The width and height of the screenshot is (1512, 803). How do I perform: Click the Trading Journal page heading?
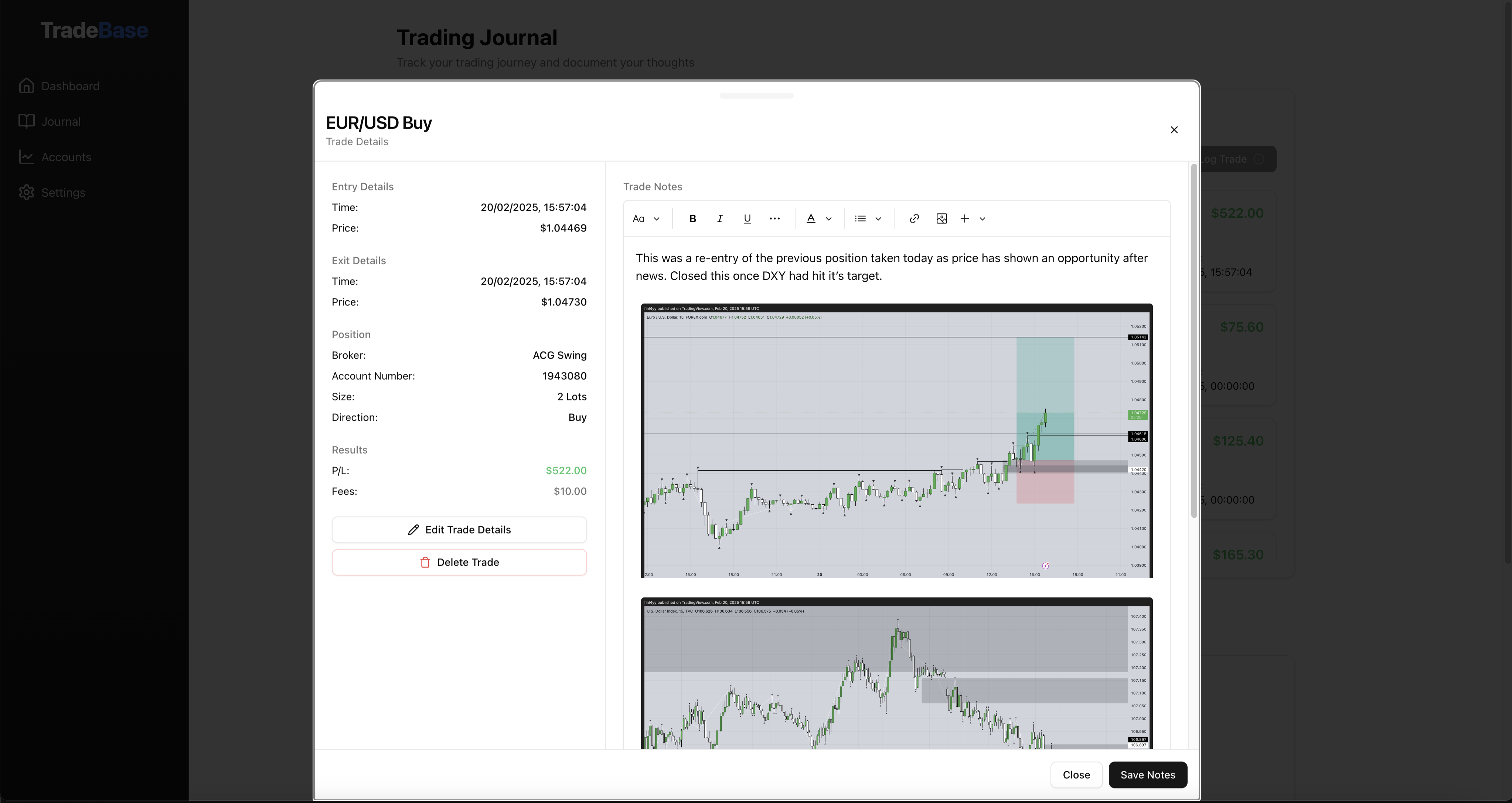click(477, 38)
